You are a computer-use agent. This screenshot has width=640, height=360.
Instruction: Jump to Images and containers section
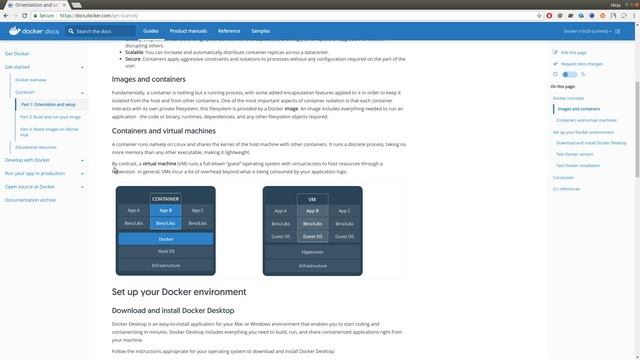coord(578,109)
